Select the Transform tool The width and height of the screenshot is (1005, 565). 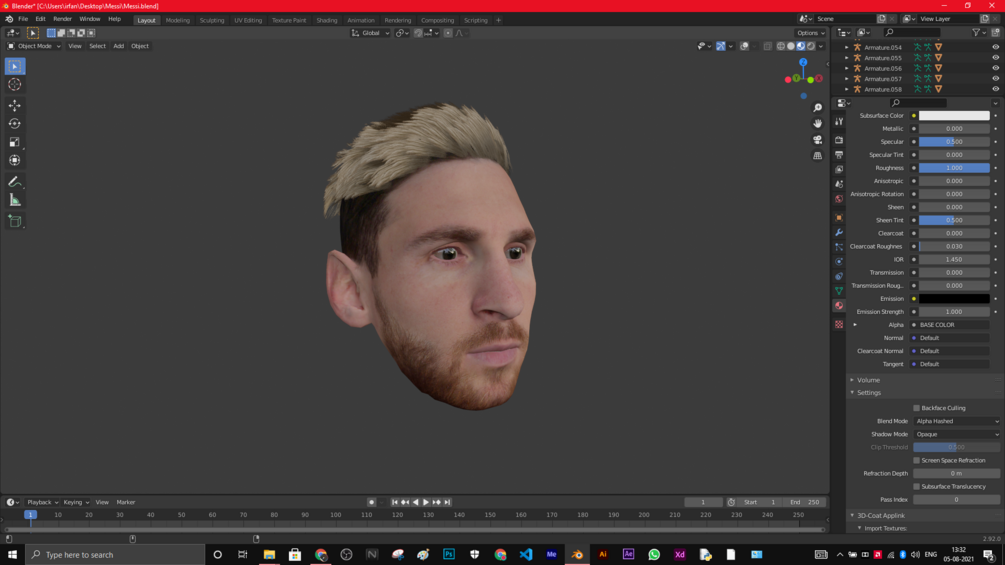tap(15, 161)
